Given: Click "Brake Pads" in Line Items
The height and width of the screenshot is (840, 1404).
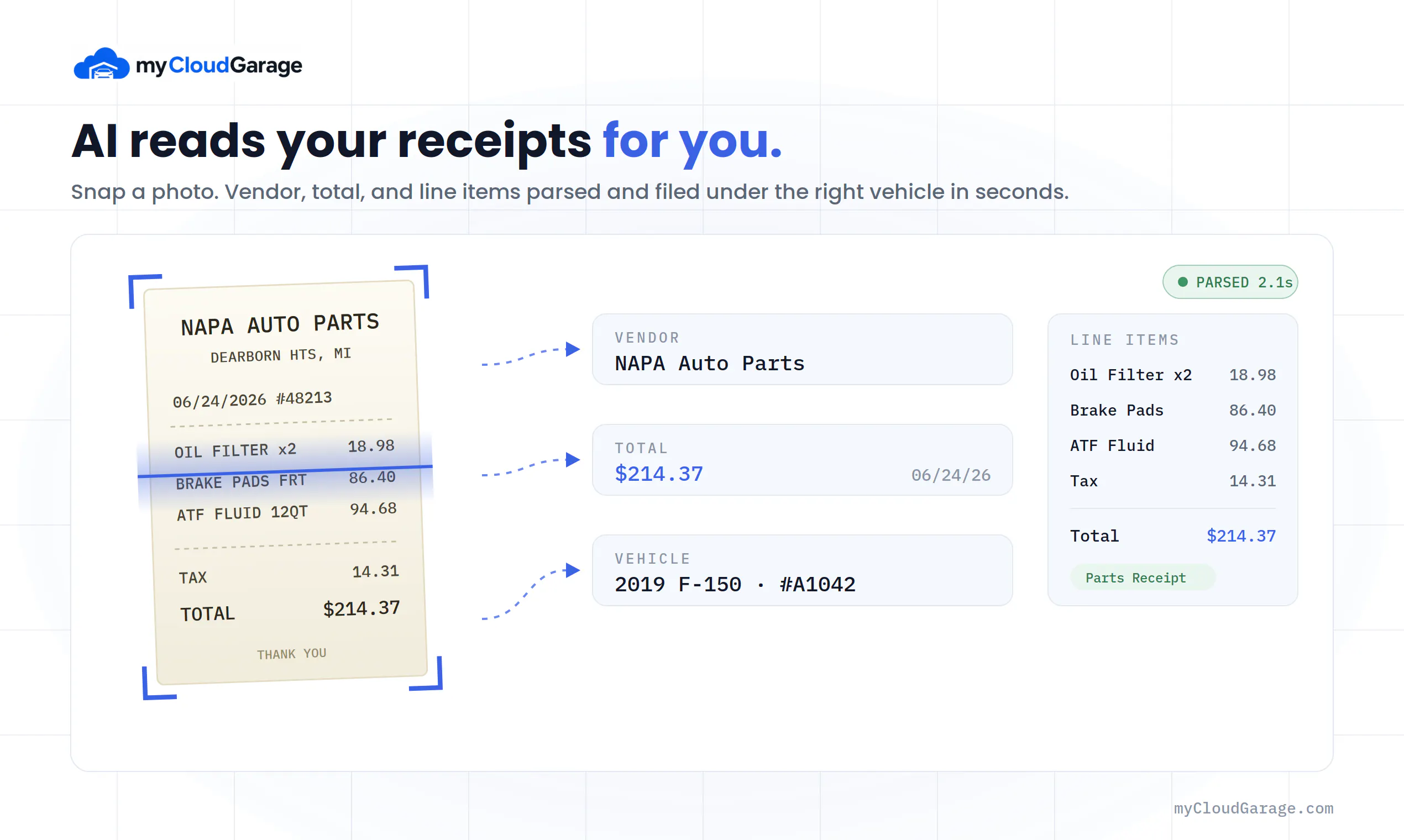Looking at the screenshot, I should [x=1117, y=411].
